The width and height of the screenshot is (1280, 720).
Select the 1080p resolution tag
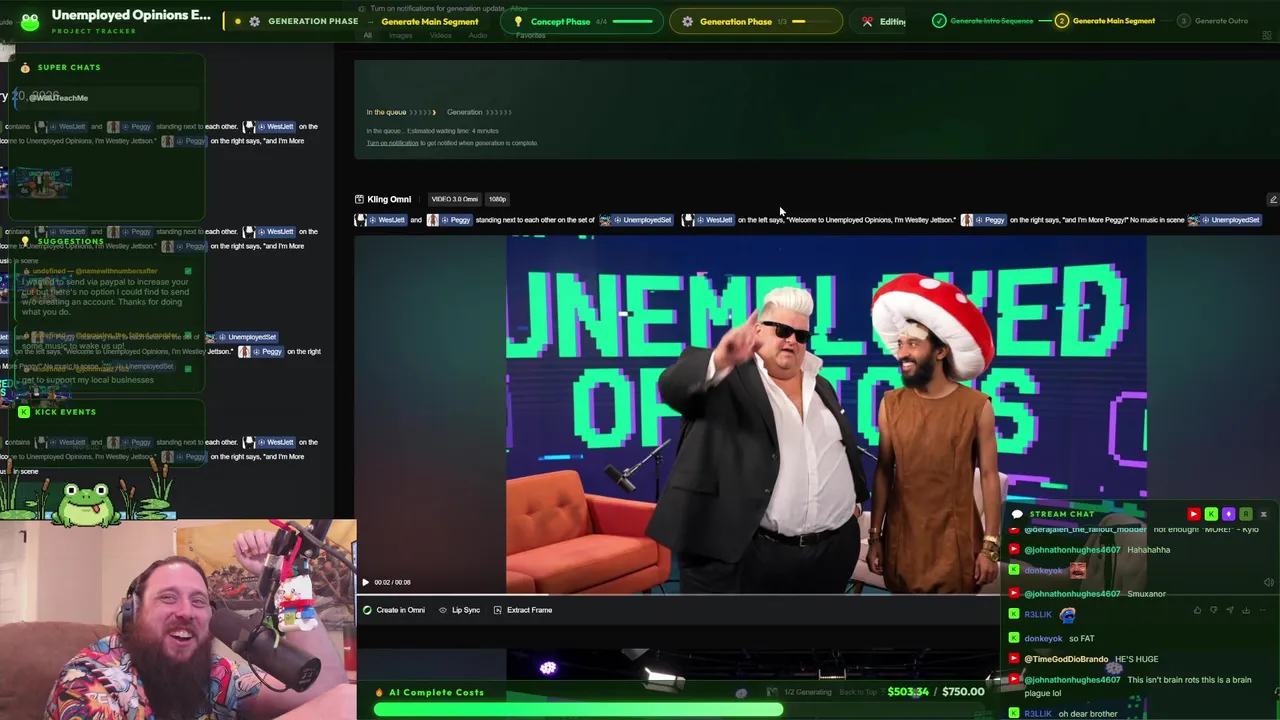coord(497,199)
